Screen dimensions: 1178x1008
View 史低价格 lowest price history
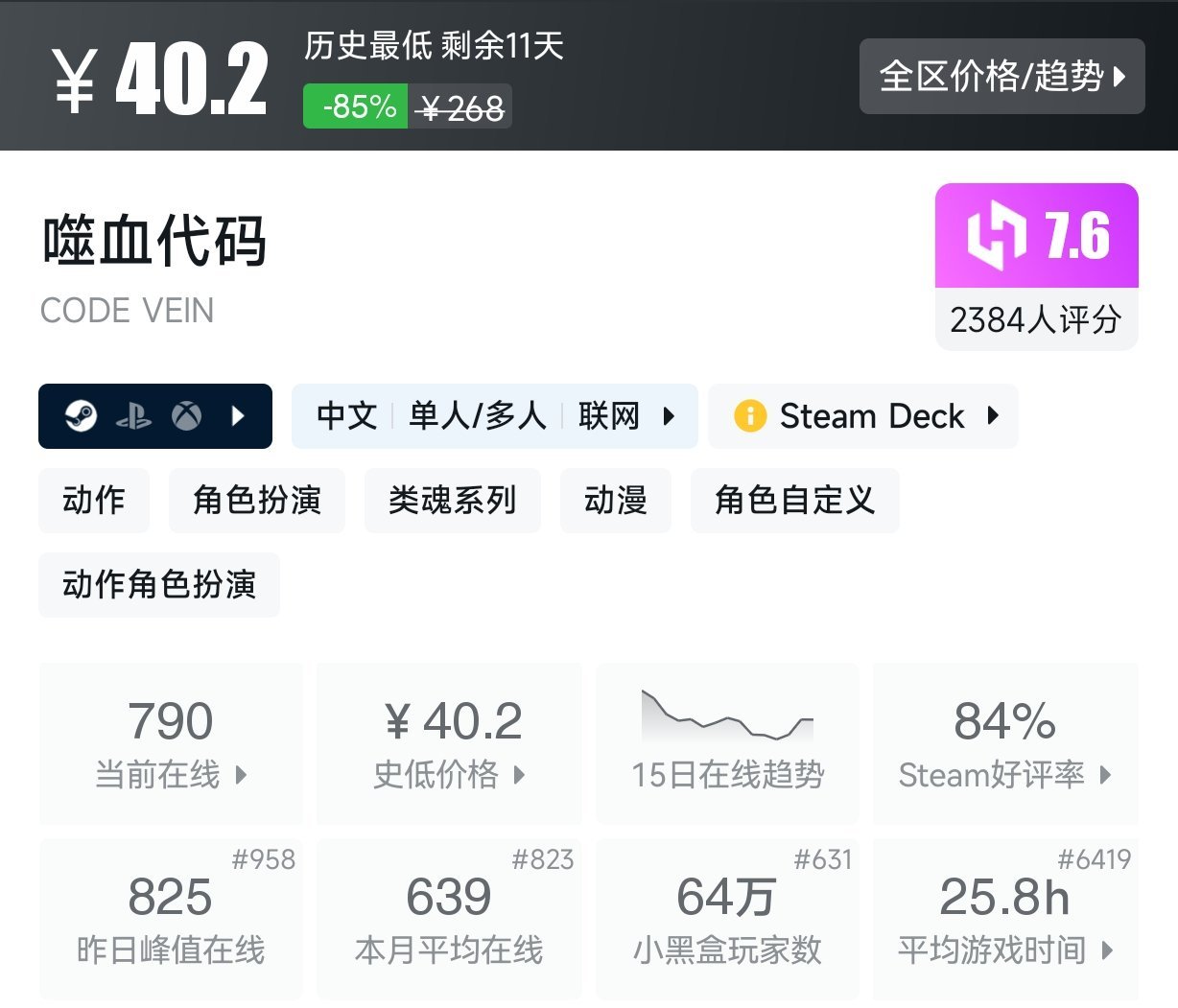click(x=449, y=743)
